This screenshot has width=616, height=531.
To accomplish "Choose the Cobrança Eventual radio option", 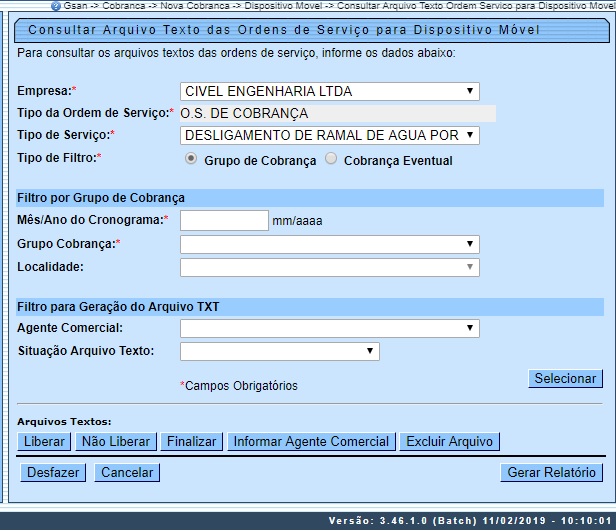I will pyautogui.click(x=331, y=160).
